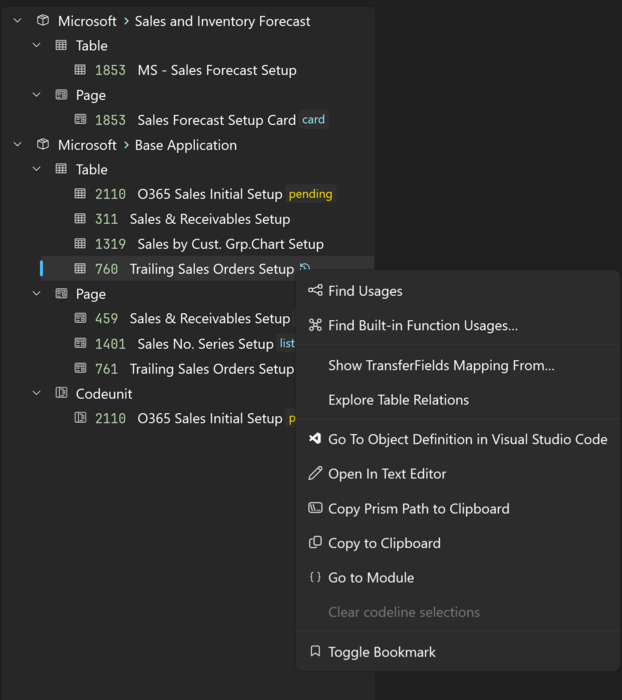Select Open In Text Editor
This screenshot has height=700, width=622.
coord(459,474)
